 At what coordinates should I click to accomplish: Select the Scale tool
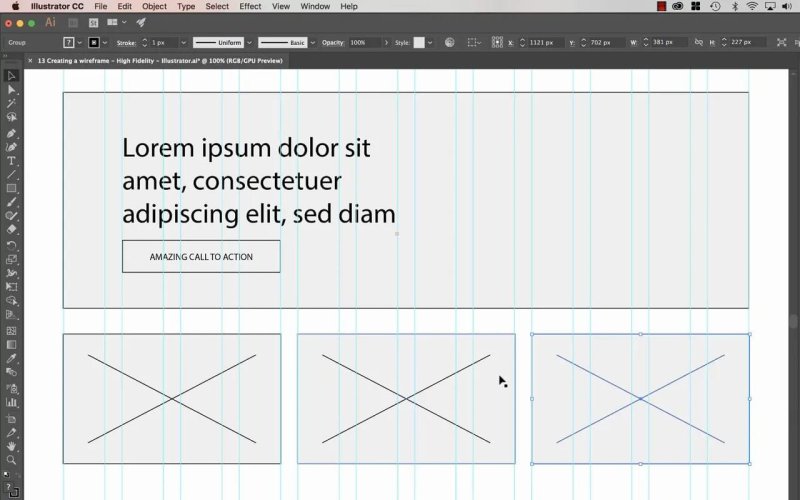coord(11,259)
